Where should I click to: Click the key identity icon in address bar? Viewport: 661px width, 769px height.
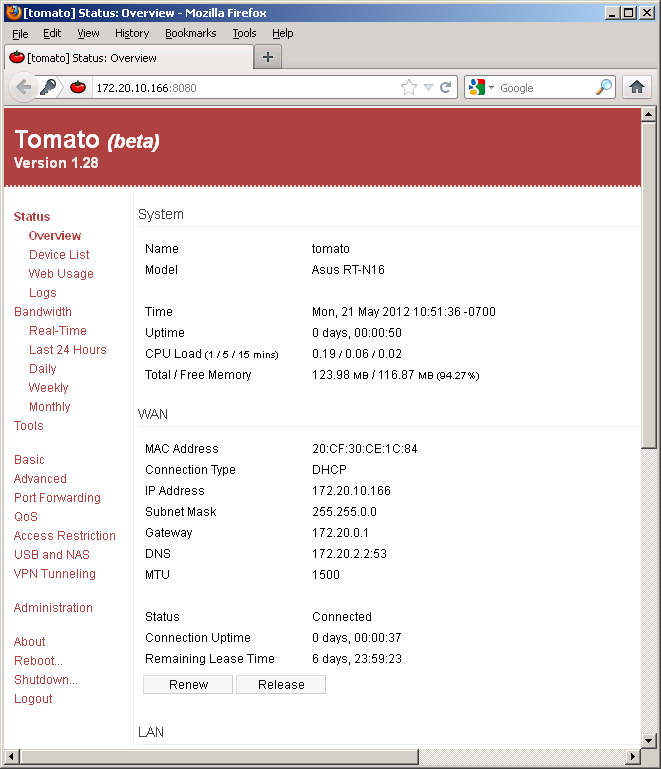[49, 87]
